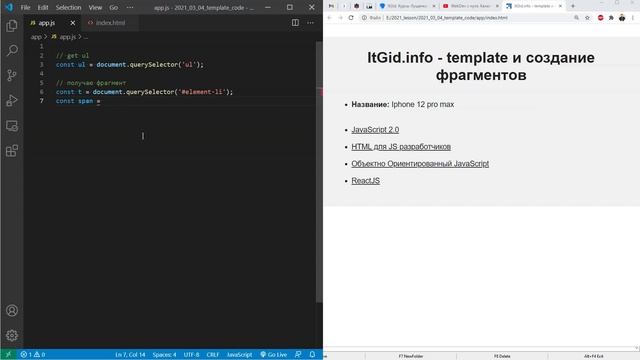Open the Source Control view
640x360 pixels.
12,76
